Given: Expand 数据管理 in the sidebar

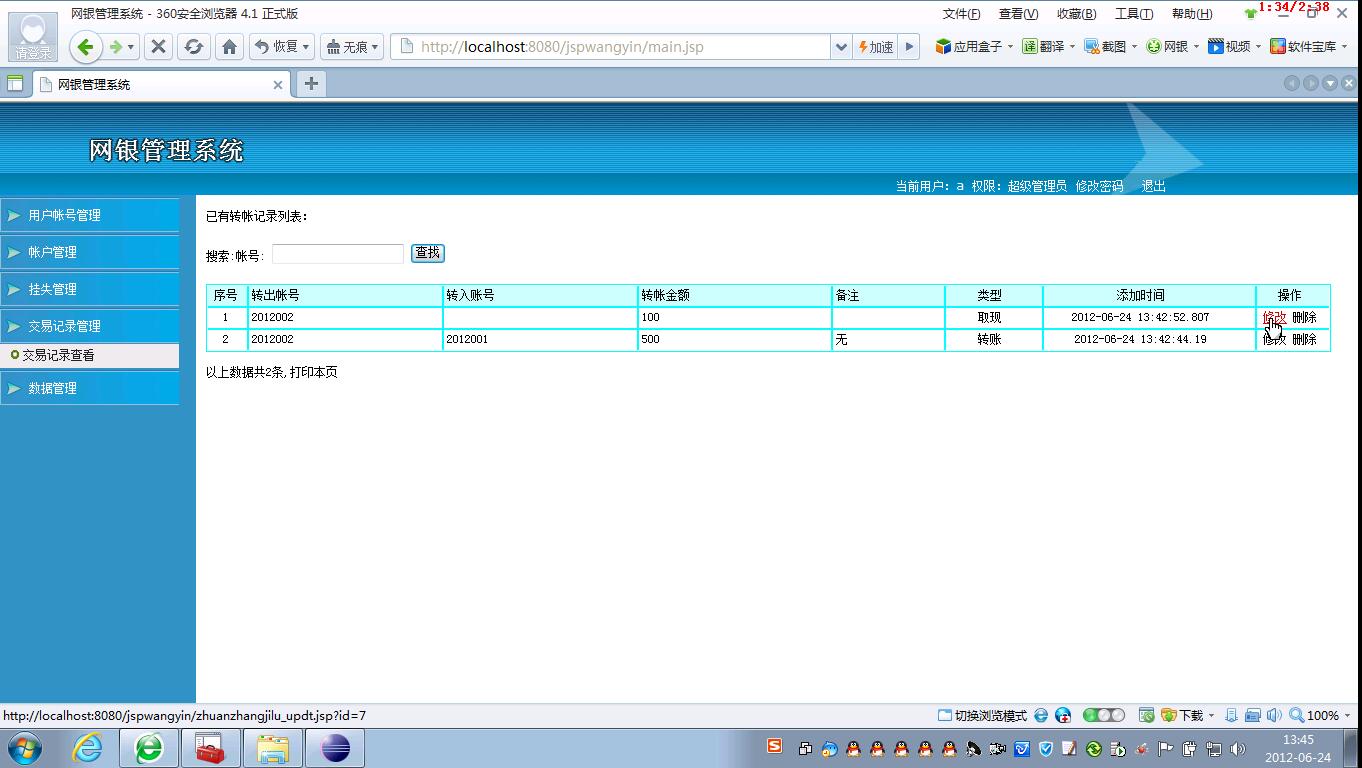Looking at the screenshot, I should pos(90,388).
